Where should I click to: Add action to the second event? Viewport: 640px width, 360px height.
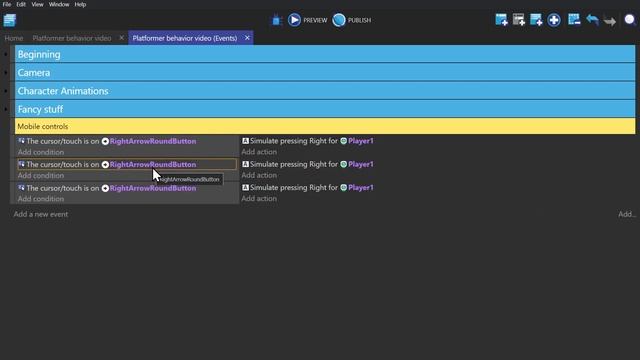pos(259,175)
